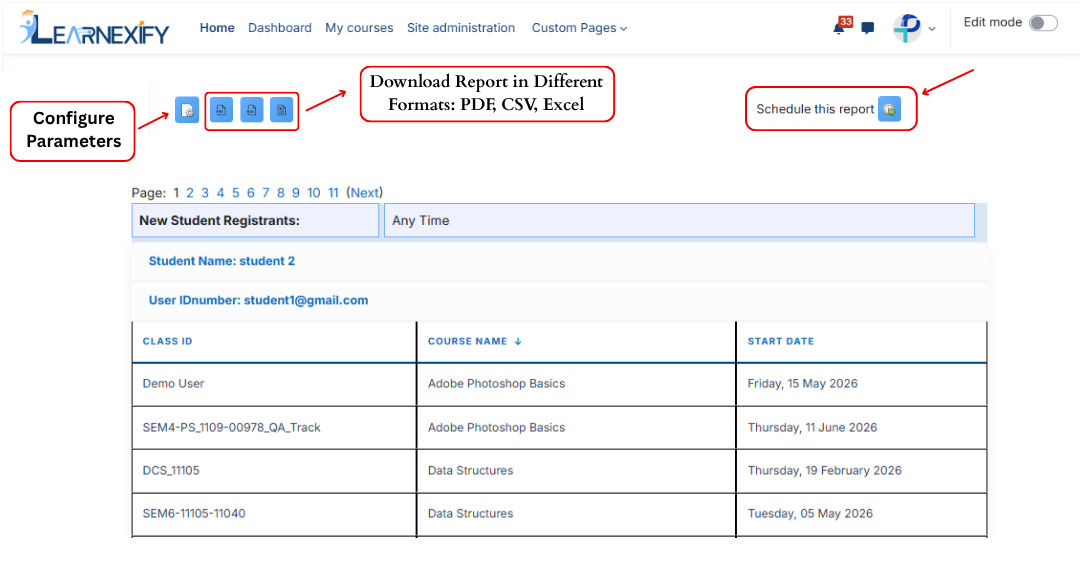Download the report as PDF
The height and width of the screenshot is (566, 1080).
[221, 109]
